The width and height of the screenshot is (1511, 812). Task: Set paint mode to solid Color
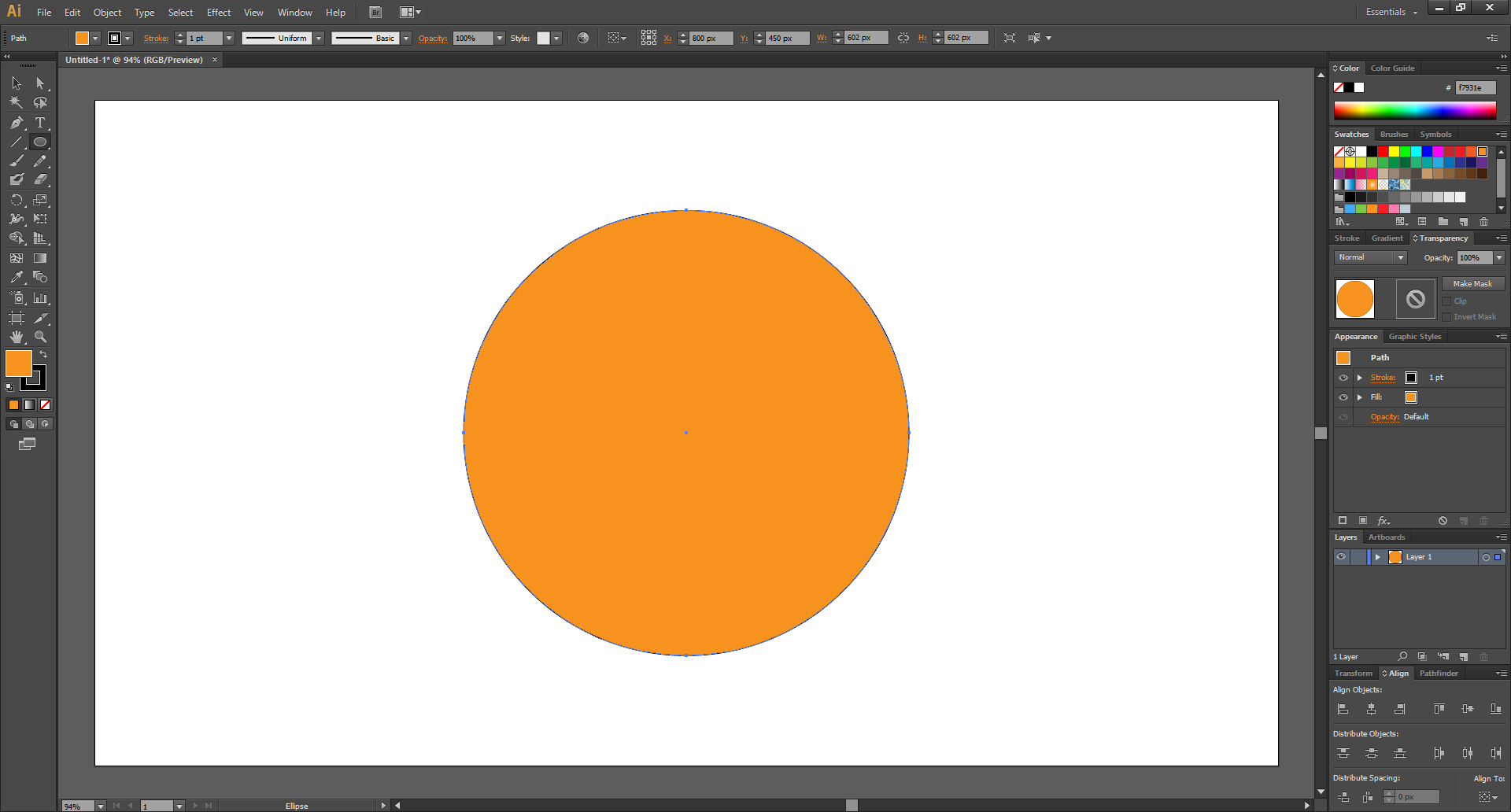pos(13,404)
